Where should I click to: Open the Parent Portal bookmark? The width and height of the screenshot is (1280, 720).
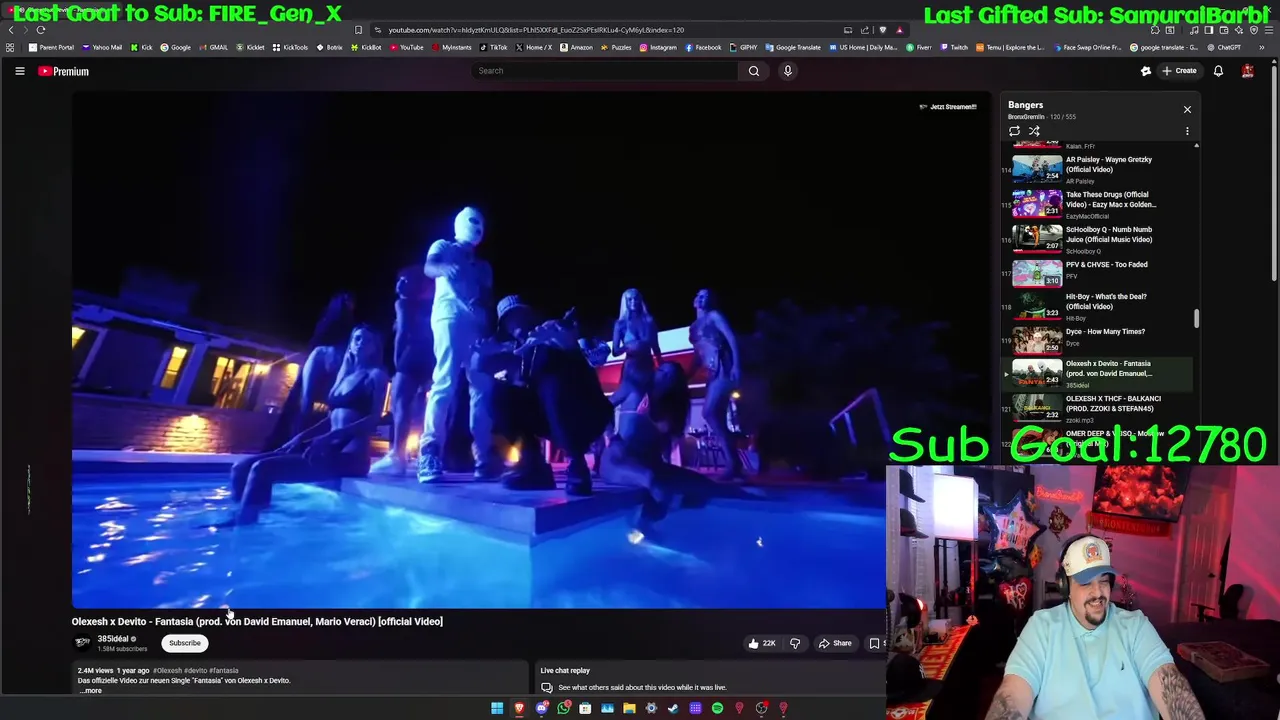point(51,47)
